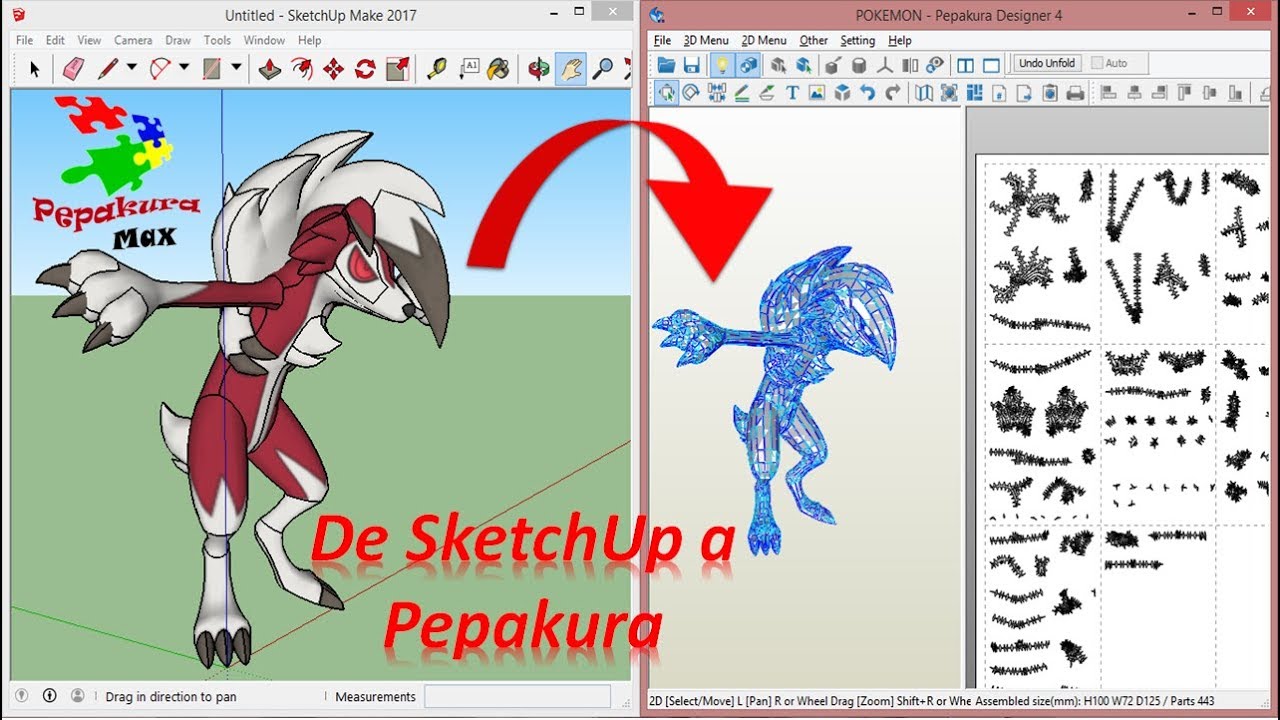Pick the Eraser tool in SketchUp
Viewport: 1280px width, 720px height.
(73, 69)
